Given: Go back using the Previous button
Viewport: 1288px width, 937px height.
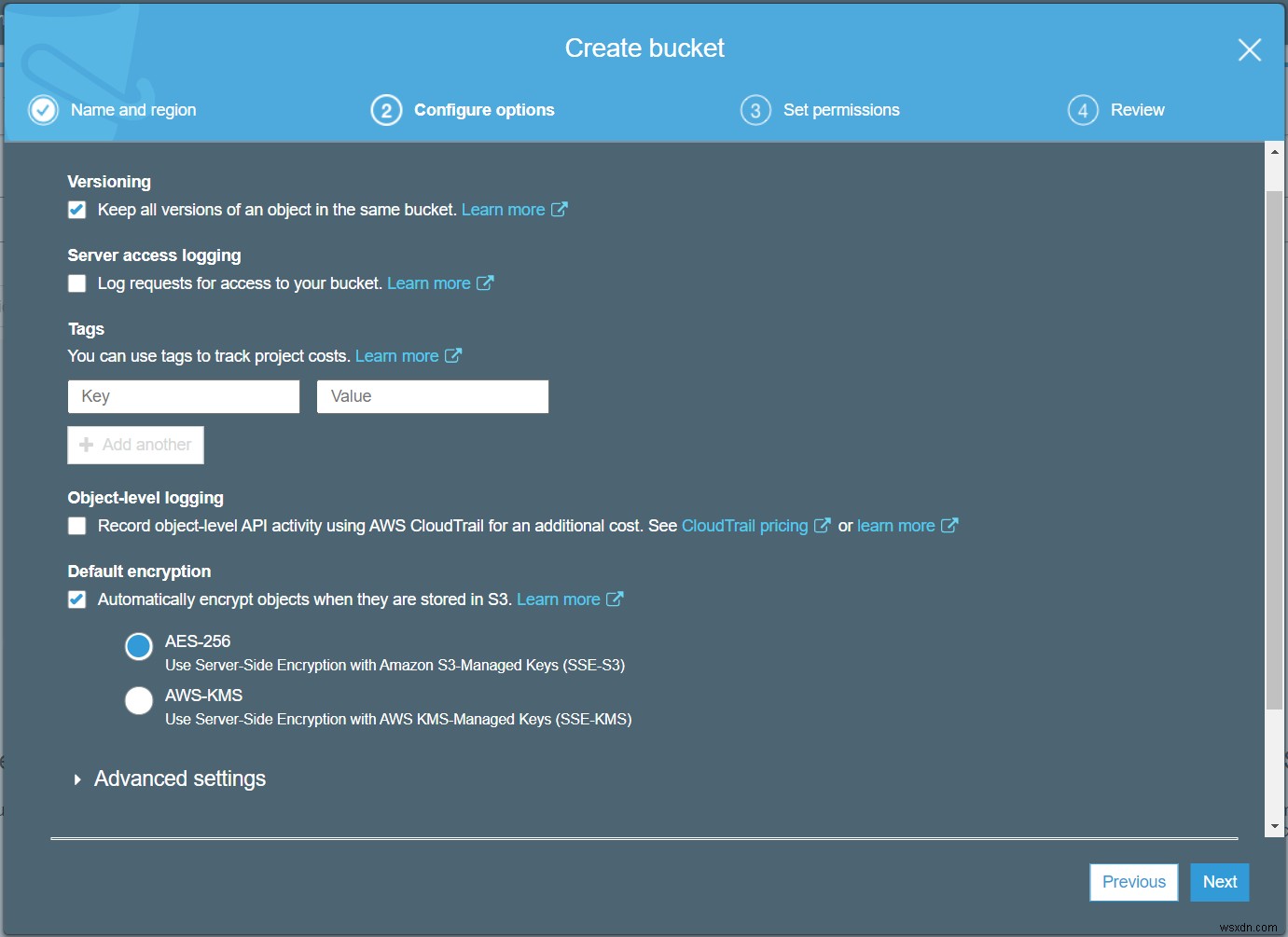Looking at the screenshot, I should (1133, 881).
